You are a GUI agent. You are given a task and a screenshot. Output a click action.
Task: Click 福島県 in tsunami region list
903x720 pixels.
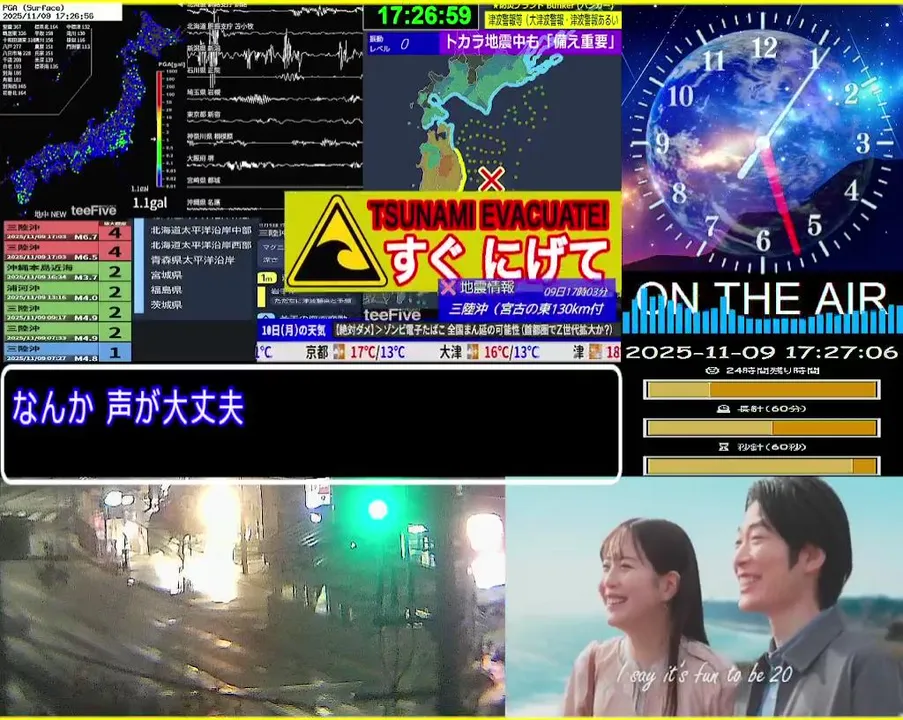point(166,290)
